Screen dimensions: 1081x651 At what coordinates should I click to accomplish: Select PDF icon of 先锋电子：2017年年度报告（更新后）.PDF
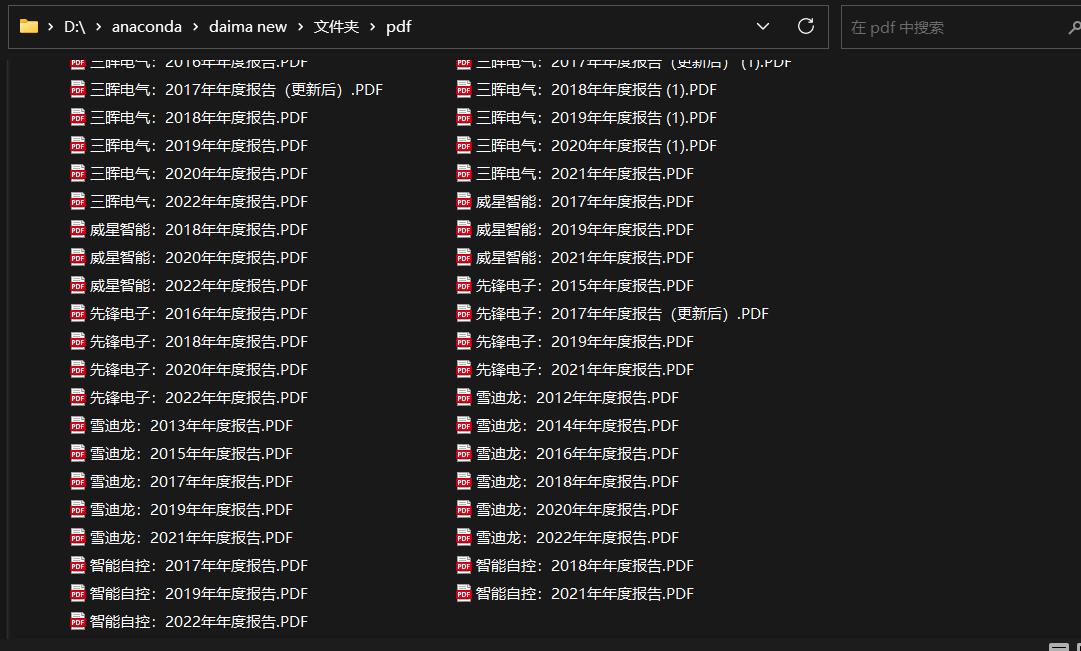point(464,314)
